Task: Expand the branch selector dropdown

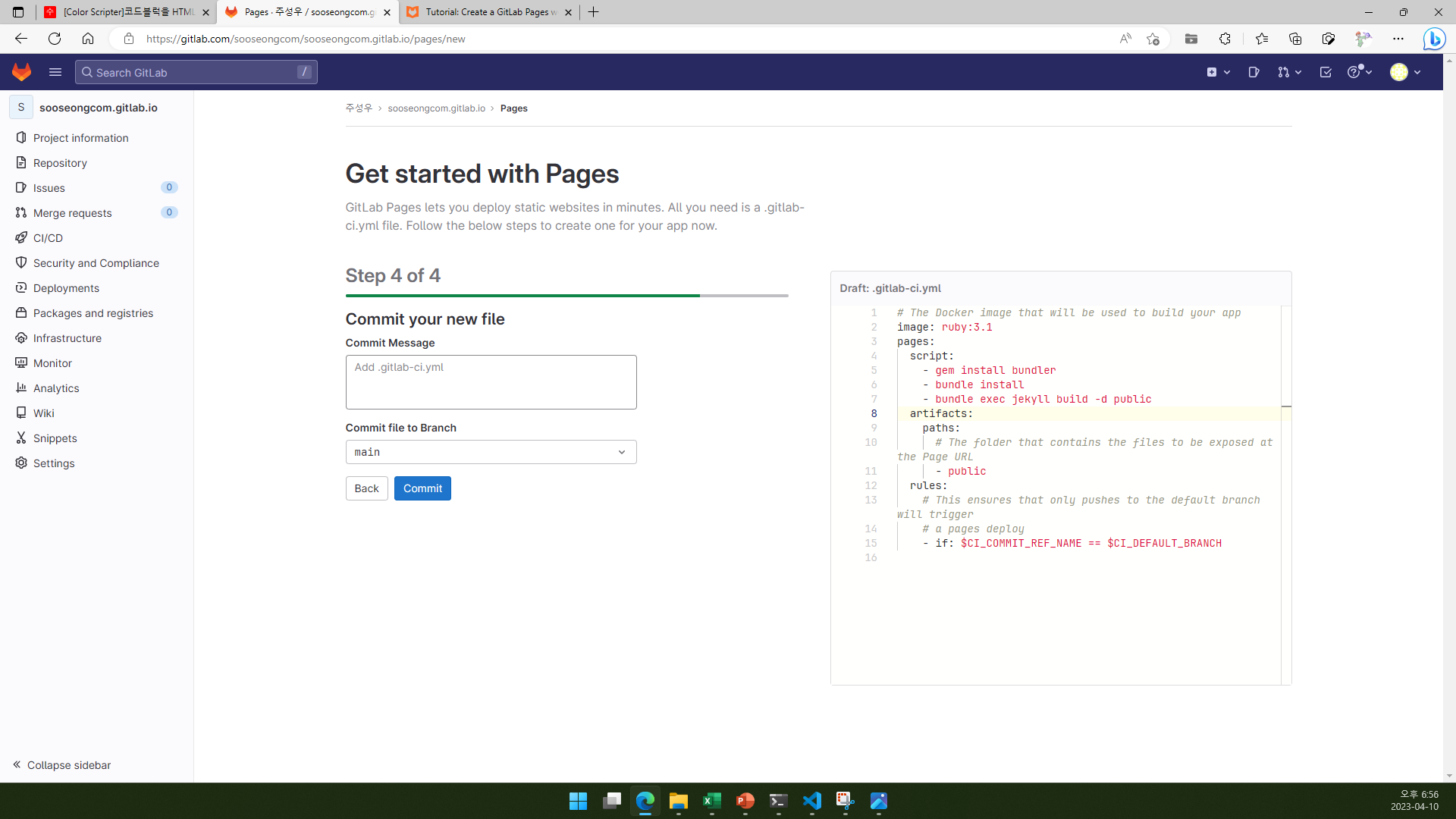Action: tap(621, 452)
